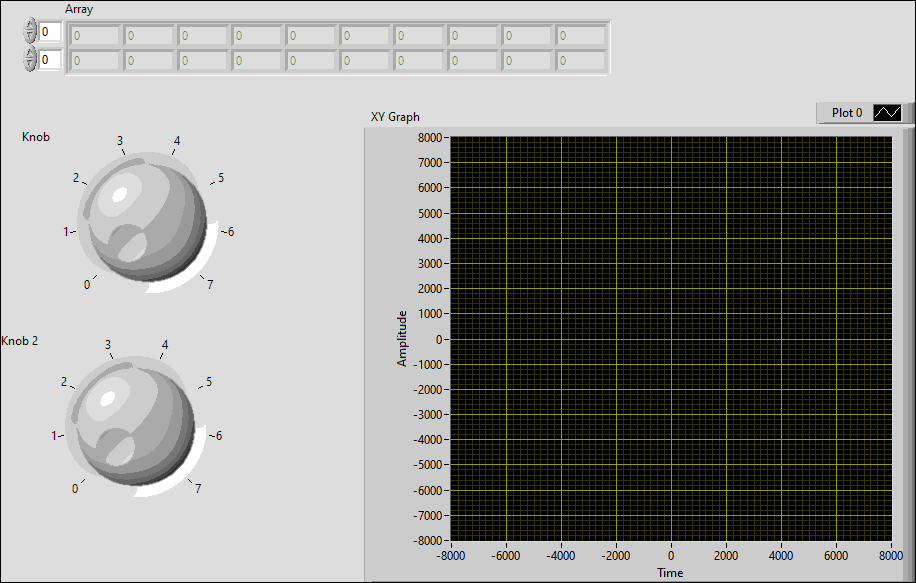
Task: Click the 5 mark on Knob scale
Action: (221, 178)
